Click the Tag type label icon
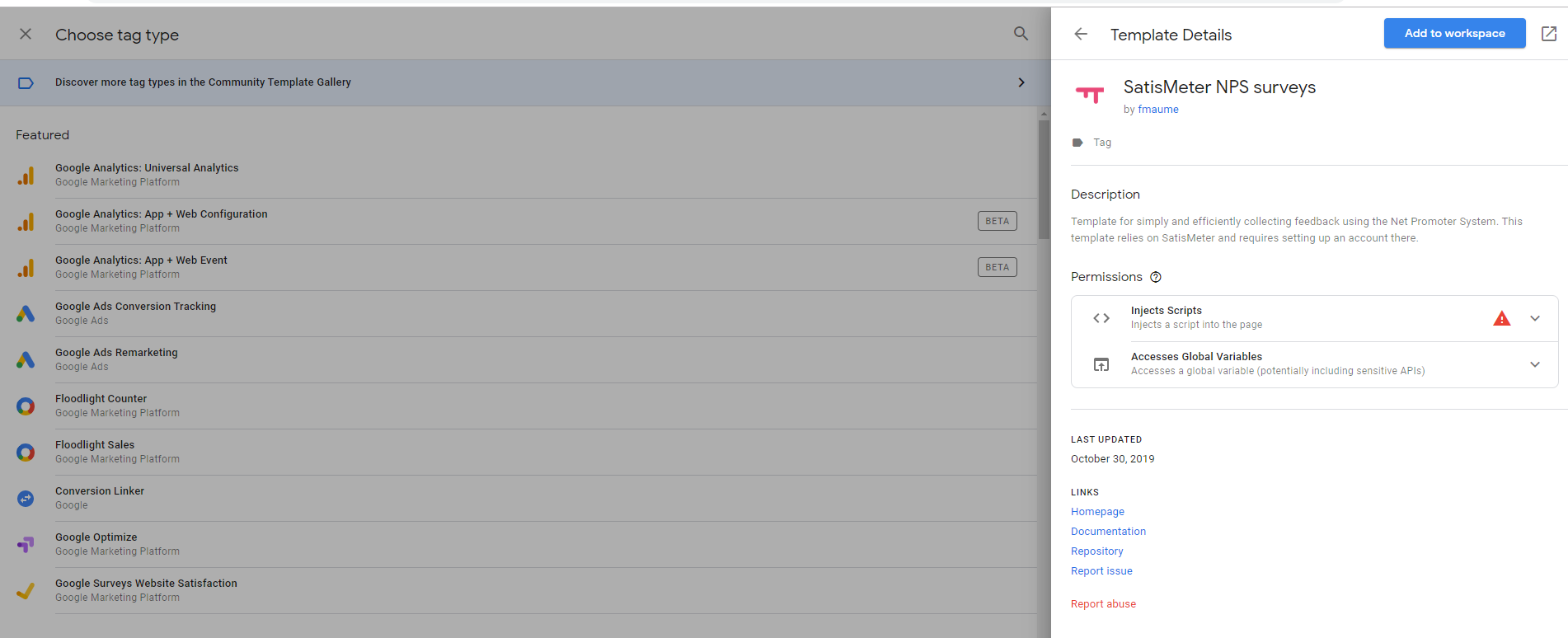This screenshot has width=1568, height=638. (1077, 143)
